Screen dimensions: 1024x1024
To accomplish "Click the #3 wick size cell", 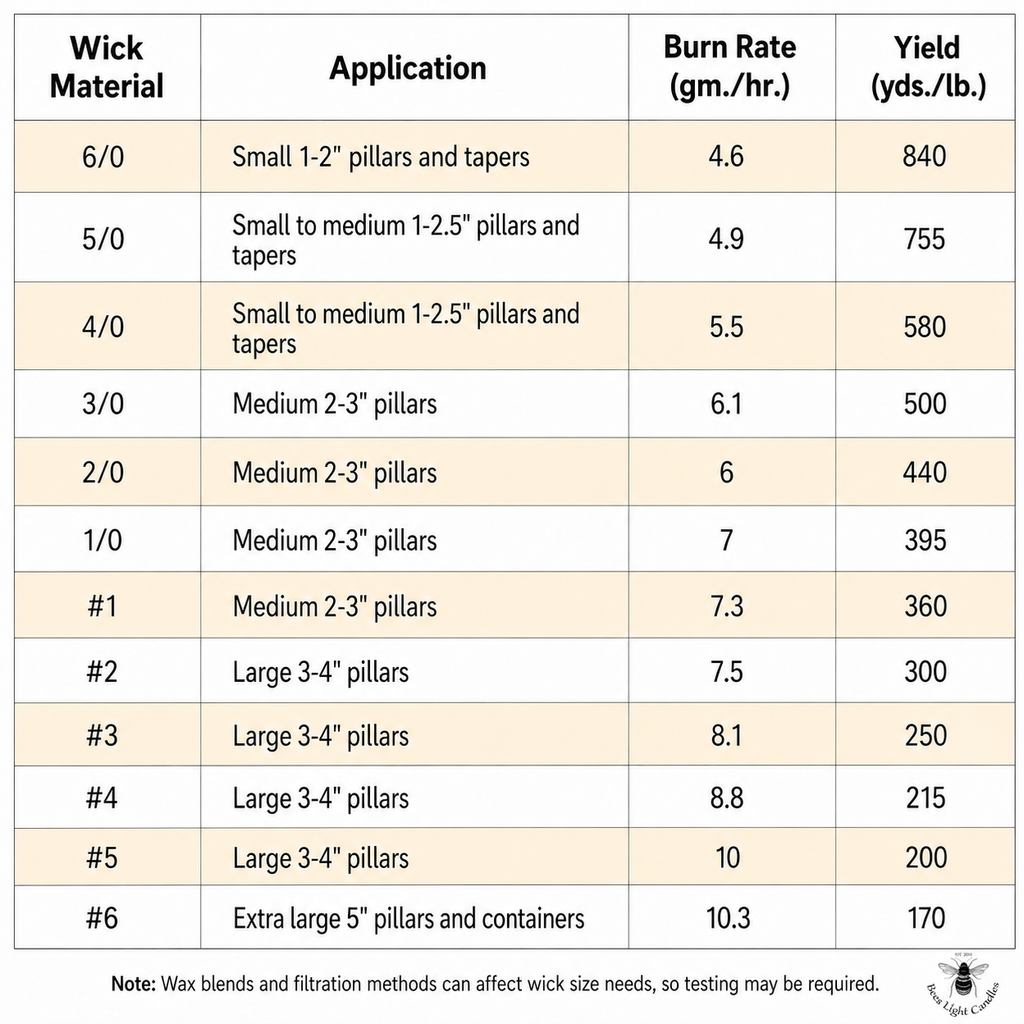I will pos(103,735).
